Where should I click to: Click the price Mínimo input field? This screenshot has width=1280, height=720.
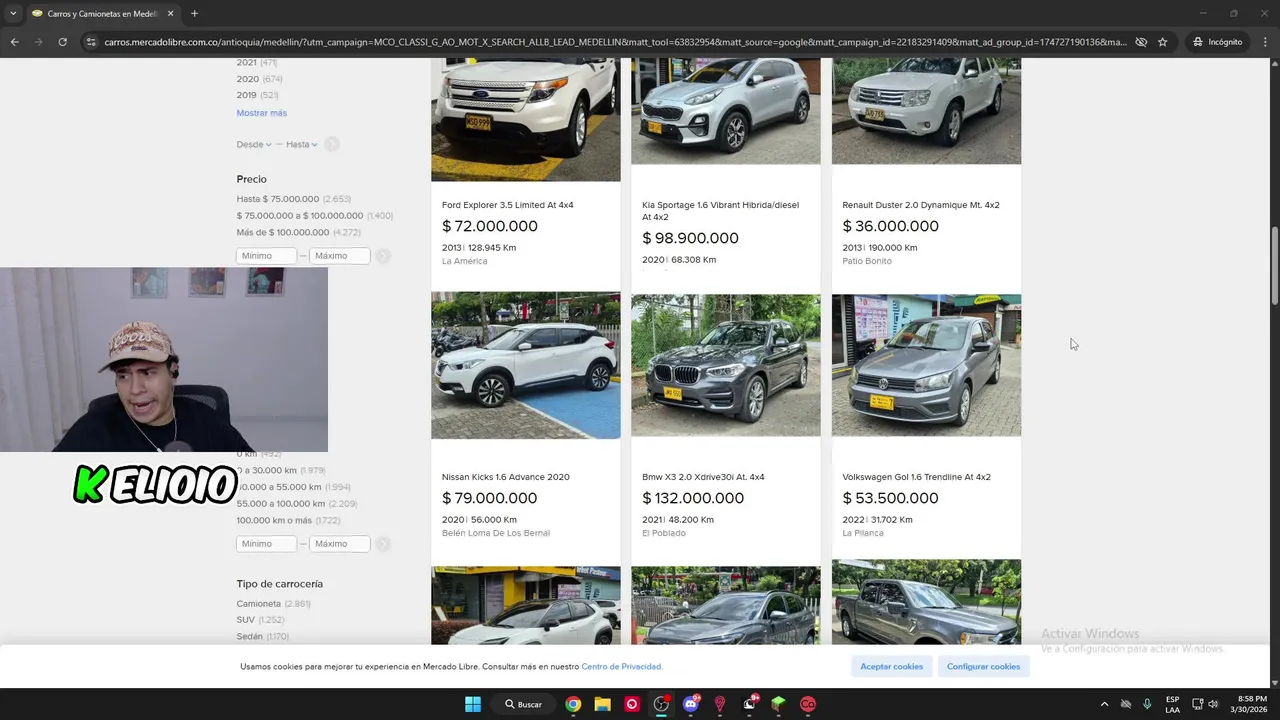pyautogui.click(x=266, y=256)
